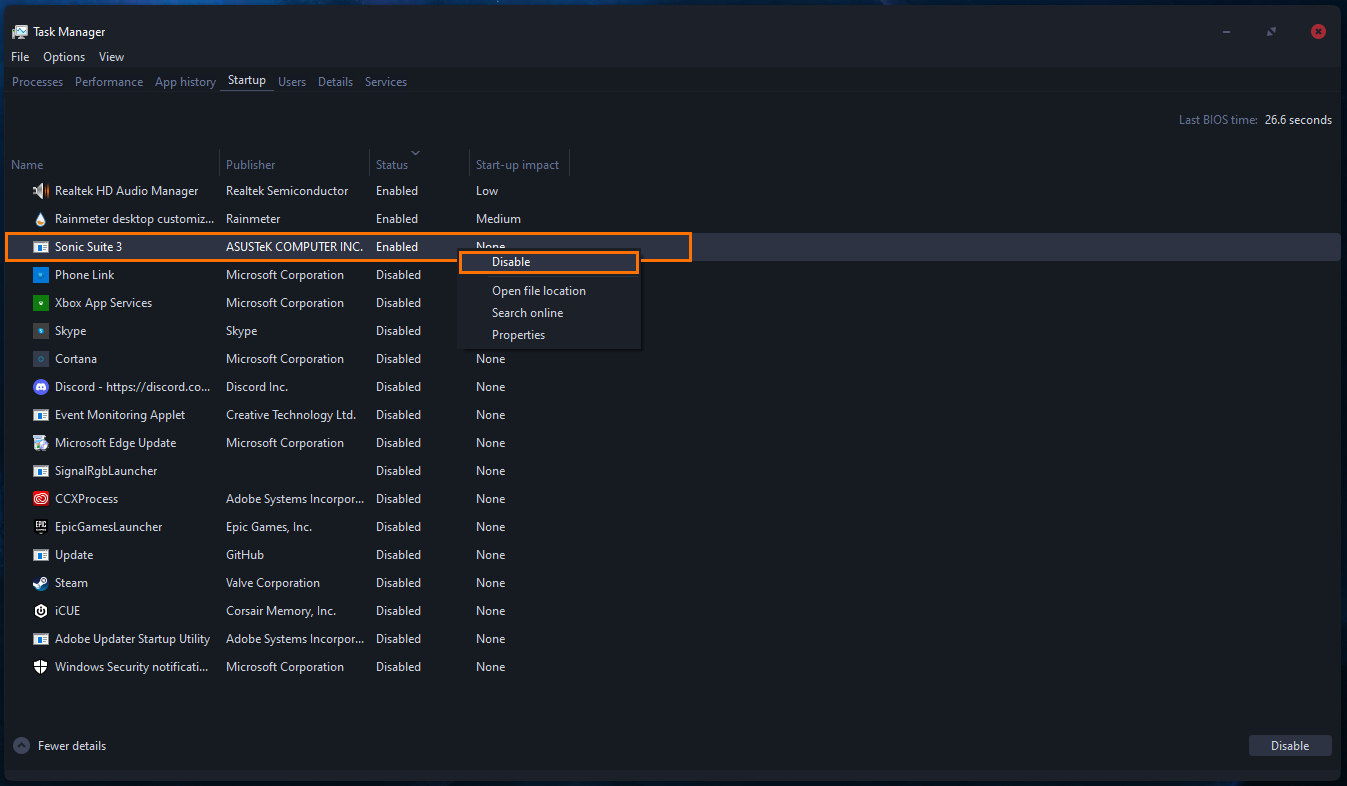Select the Discord startup entry name
The width and height of the screenshot is (1347, 786).
(x=133, y=387)
